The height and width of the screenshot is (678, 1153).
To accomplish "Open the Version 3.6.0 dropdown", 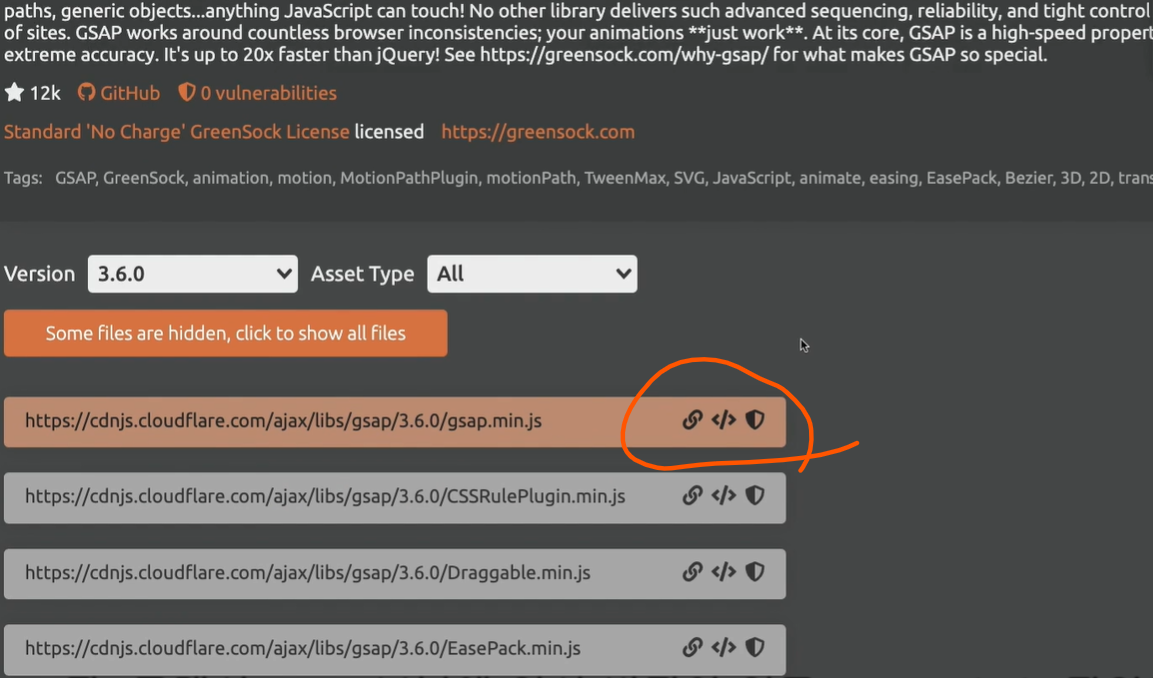I will pos(193,274).
